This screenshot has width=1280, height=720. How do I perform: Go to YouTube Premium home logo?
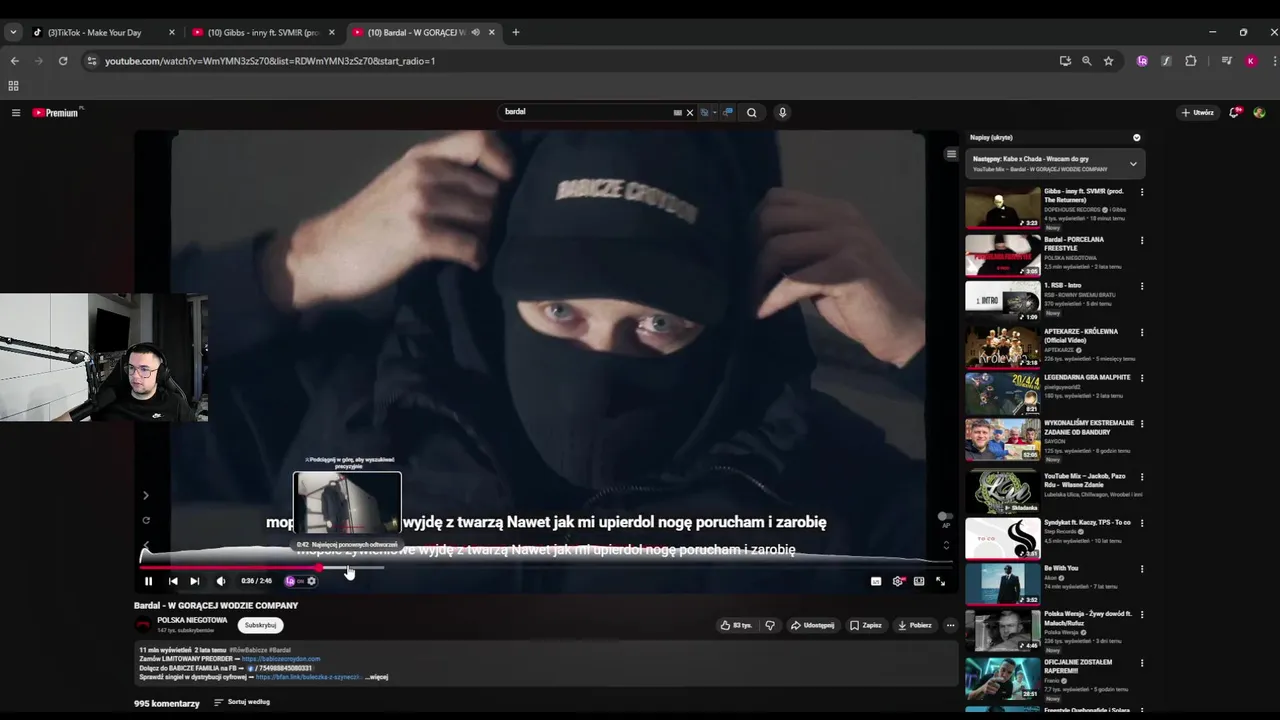[x=56, y=113]
